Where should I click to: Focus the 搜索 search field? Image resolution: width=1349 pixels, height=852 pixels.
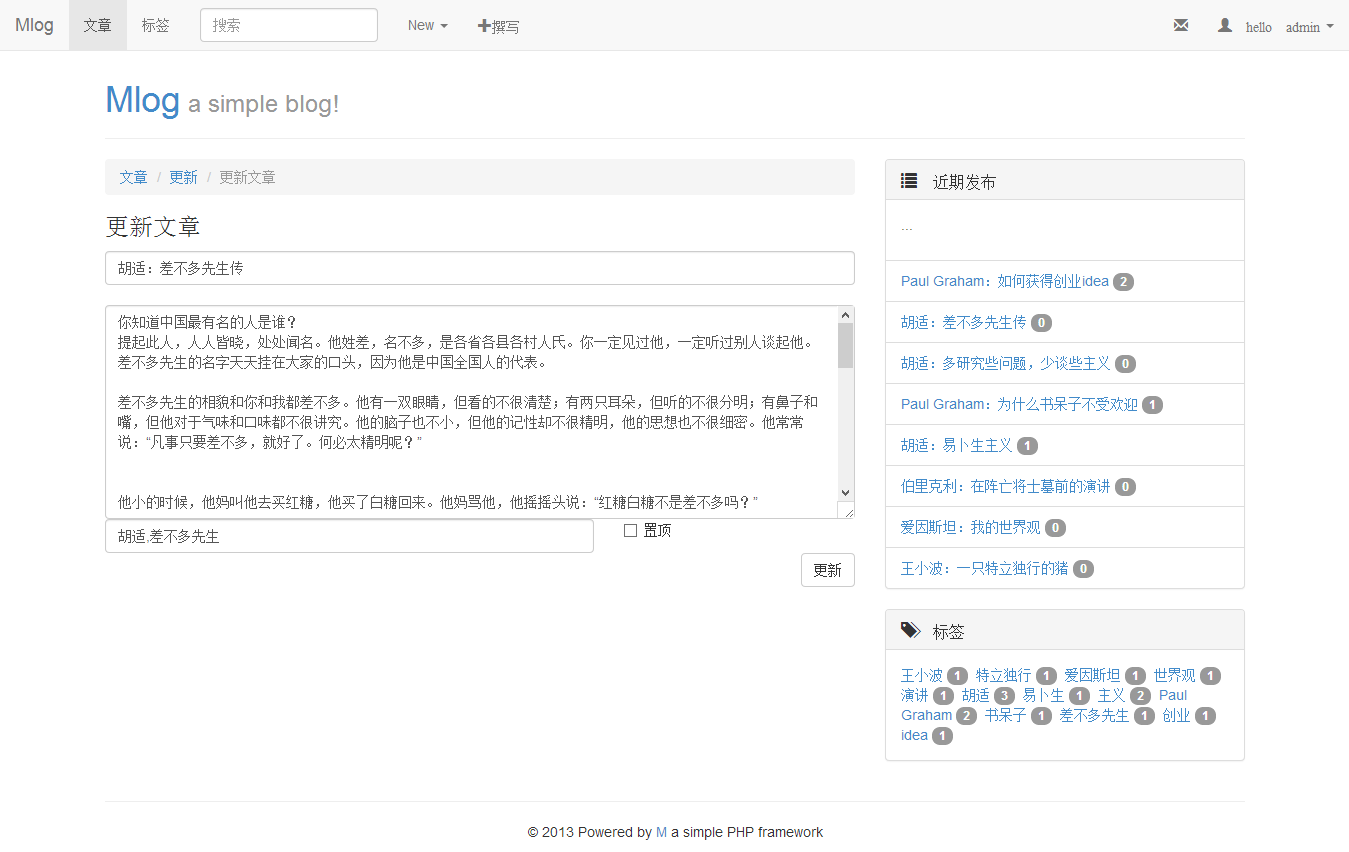click(288, 26)
